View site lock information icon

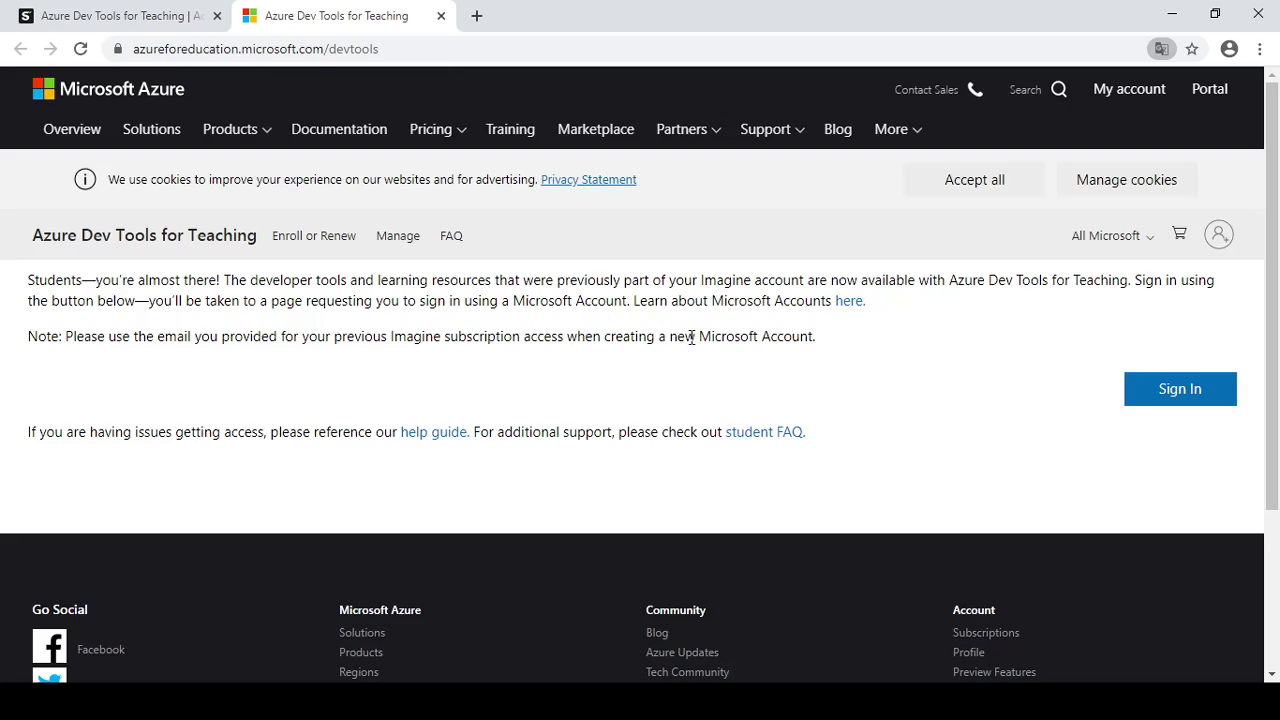(x=118, y=49)
